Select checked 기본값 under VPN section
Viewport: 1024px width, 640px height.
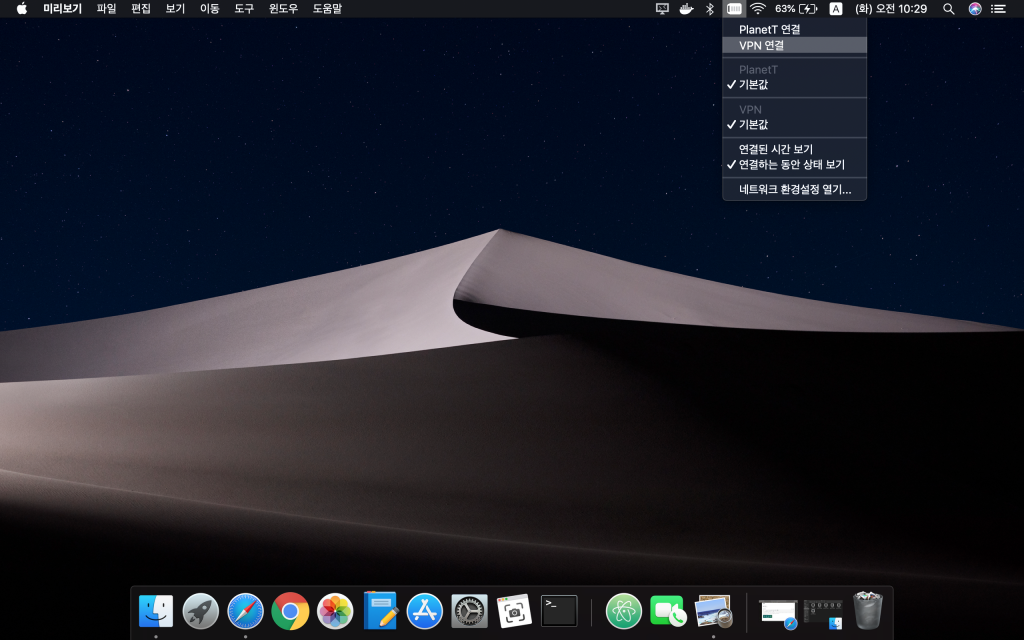click(x=794, y=124)
